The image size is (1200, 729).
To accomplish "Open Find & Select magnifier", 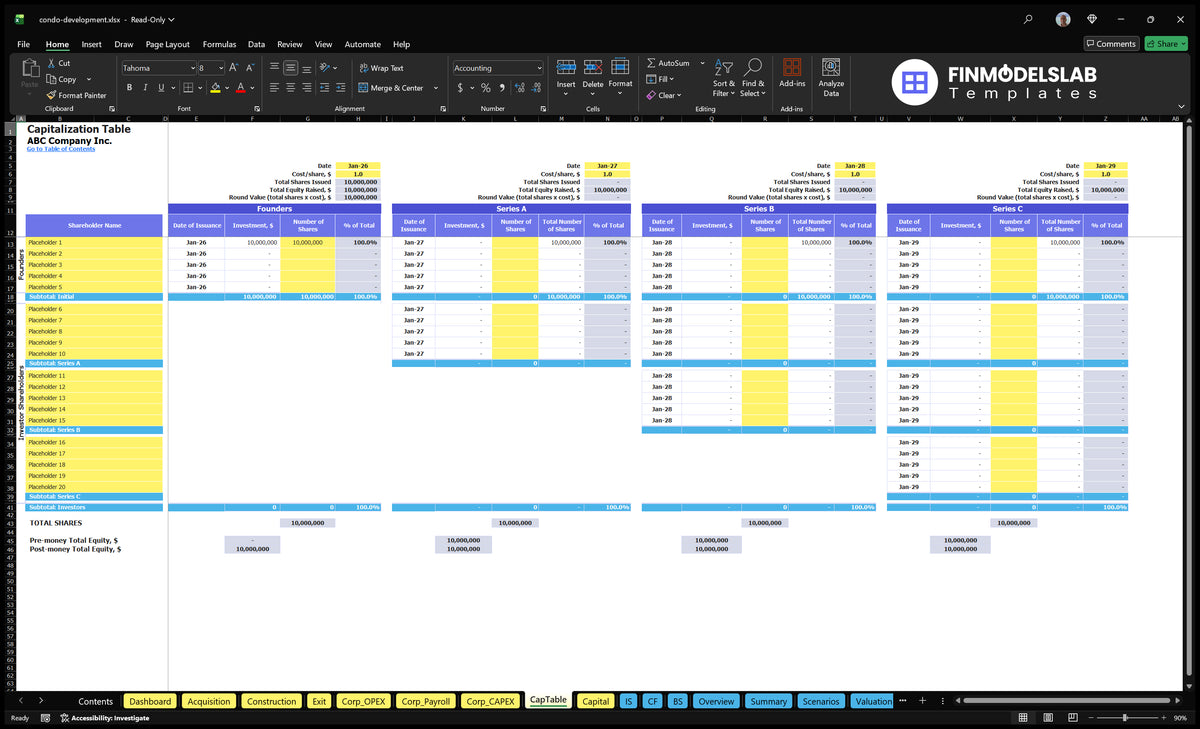I will (x=753, y=78).
